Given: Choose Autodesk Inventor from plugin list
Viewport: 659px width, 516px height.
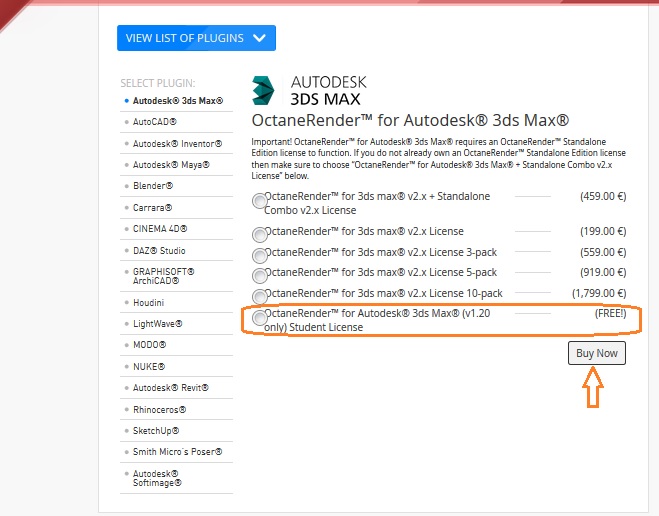Looking at the screenshot, I should (x=177, y=144).
